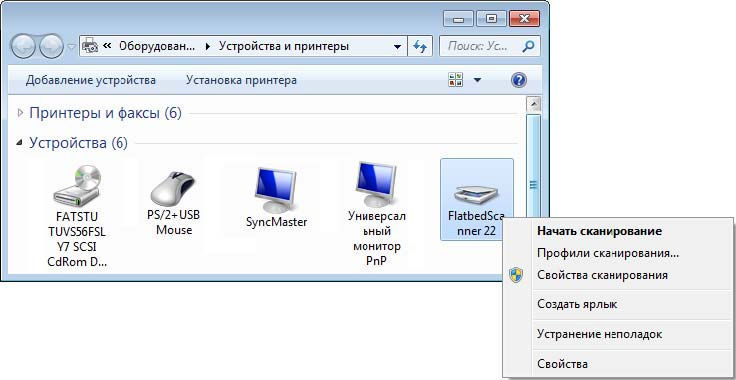736x380 pixels.
Task: Choose Устранение неполадок from context menu
Action: [x=599, y=334]
